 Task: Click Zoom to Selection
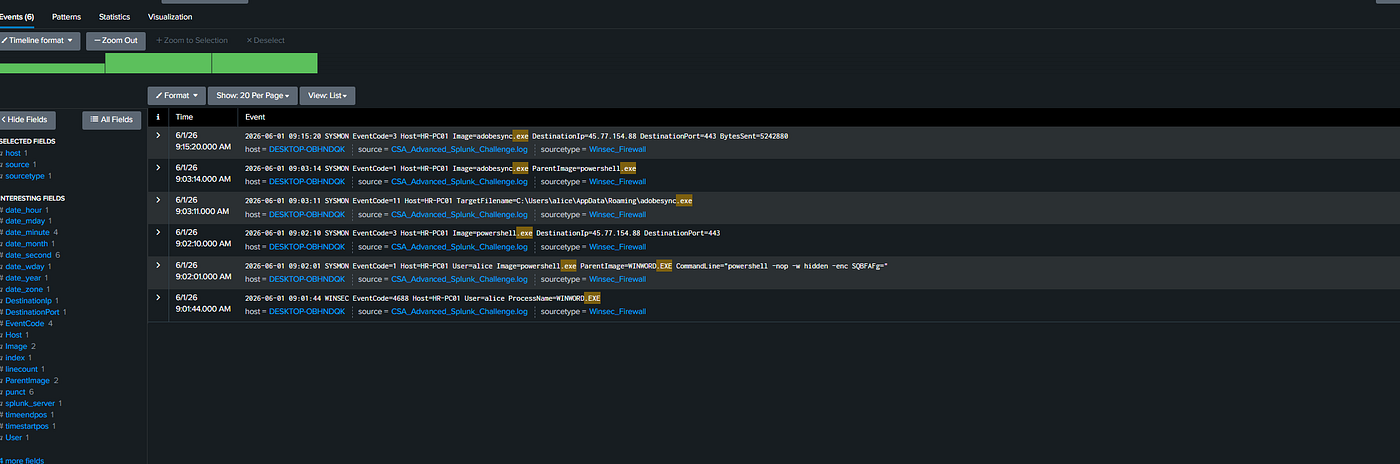tap(192, 41)
